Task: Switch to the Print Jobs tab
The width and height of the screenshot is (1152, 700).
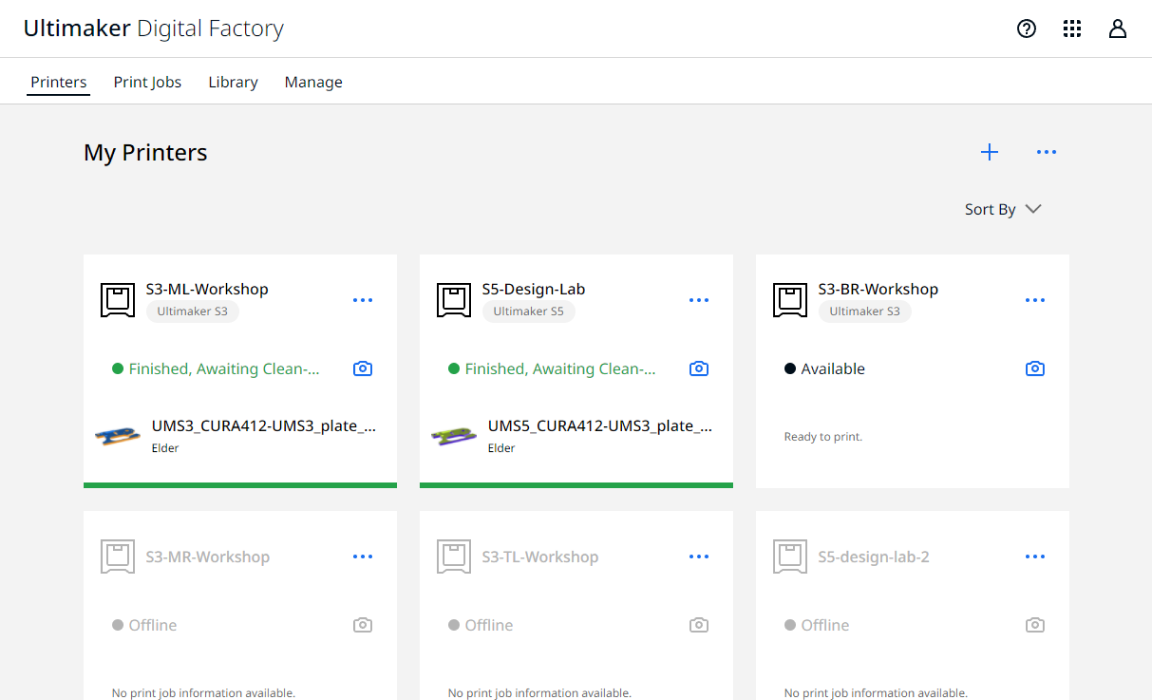Action: pos(147,81)
